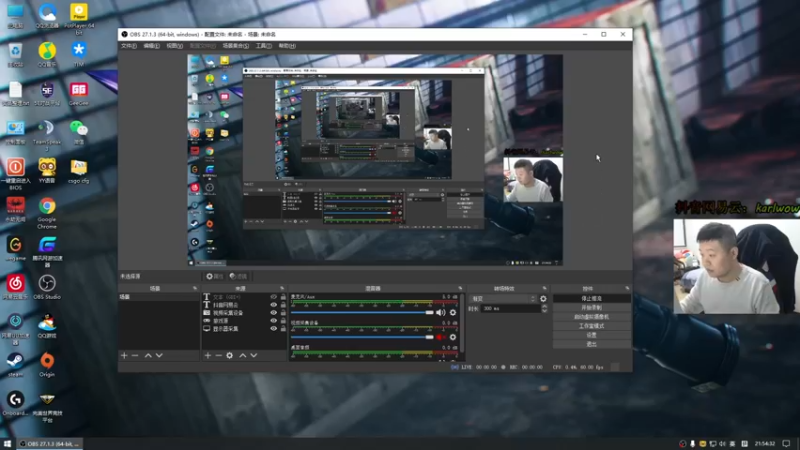
Task: Open Steam desktop shortcut
Action: (15, 364)
